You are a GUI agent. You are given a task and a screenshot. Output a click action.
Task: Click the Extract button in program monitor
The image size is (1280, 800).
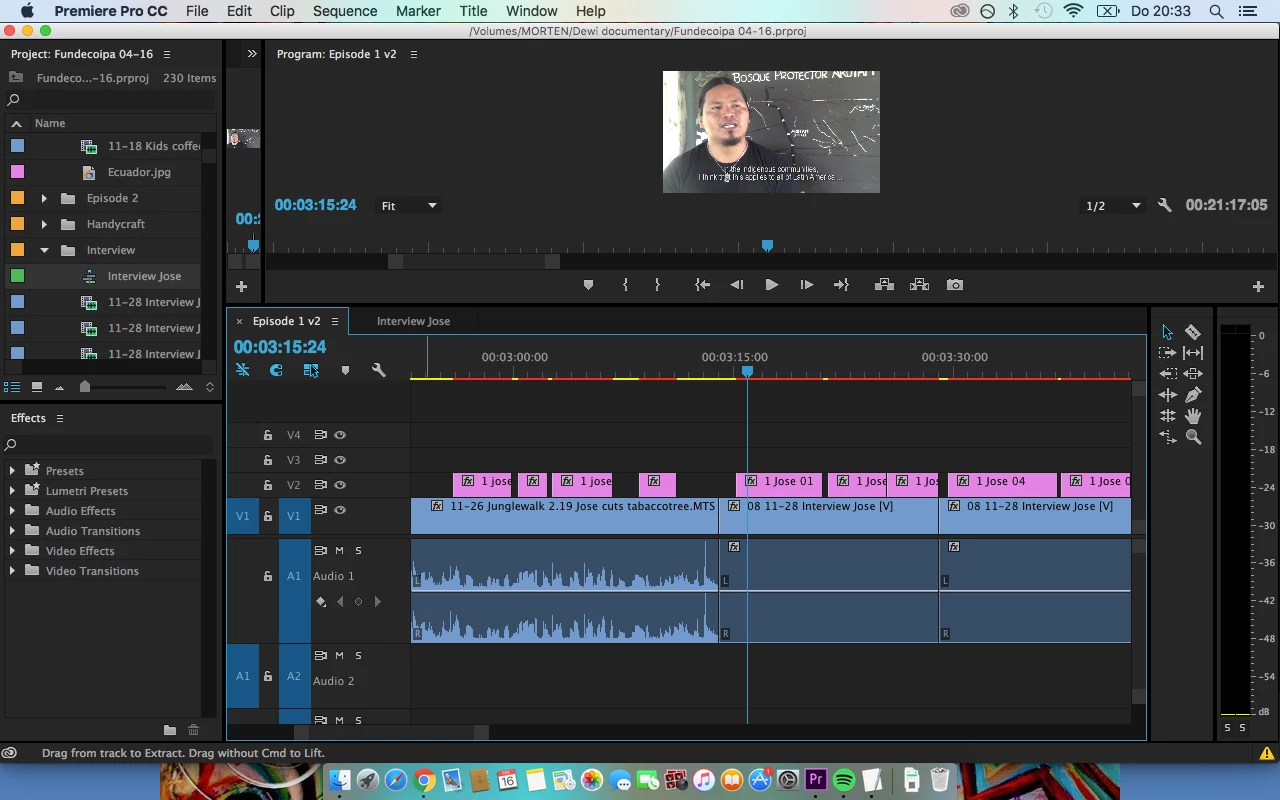pyautogui.click(x=920, y=285)
